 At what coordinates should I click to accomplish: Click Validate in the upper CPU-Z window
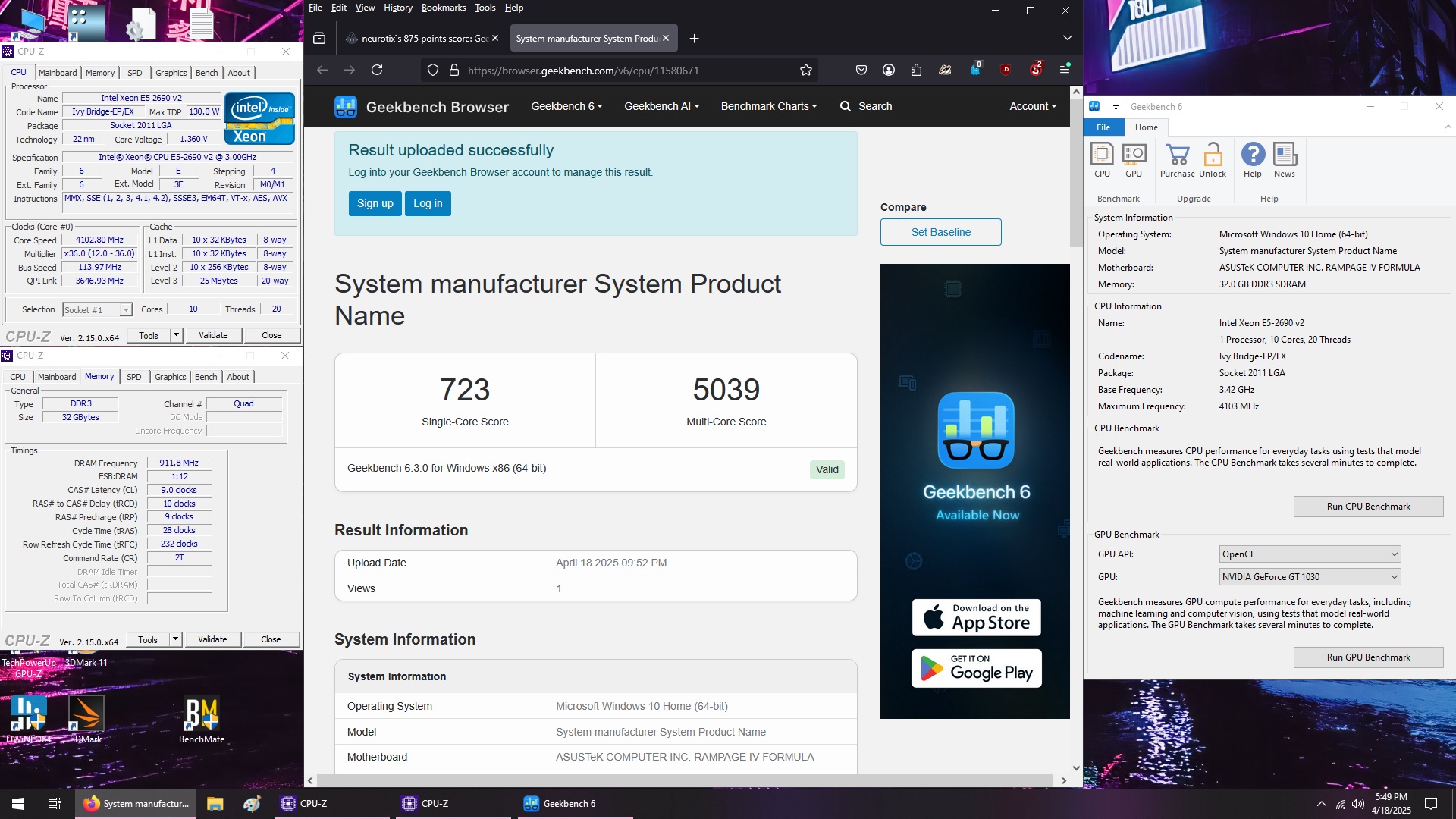pyautogui.click(x=213, y=335)
